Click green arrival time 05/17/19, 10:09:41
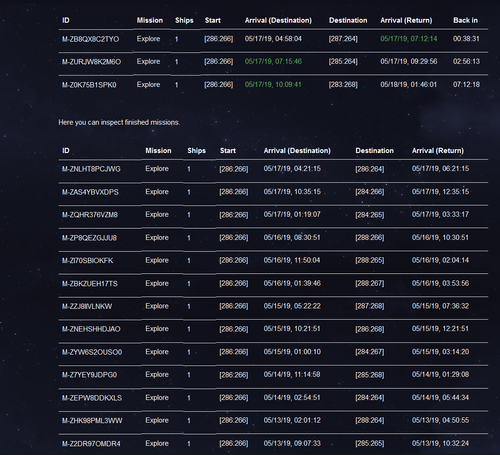 click(273, 85)
